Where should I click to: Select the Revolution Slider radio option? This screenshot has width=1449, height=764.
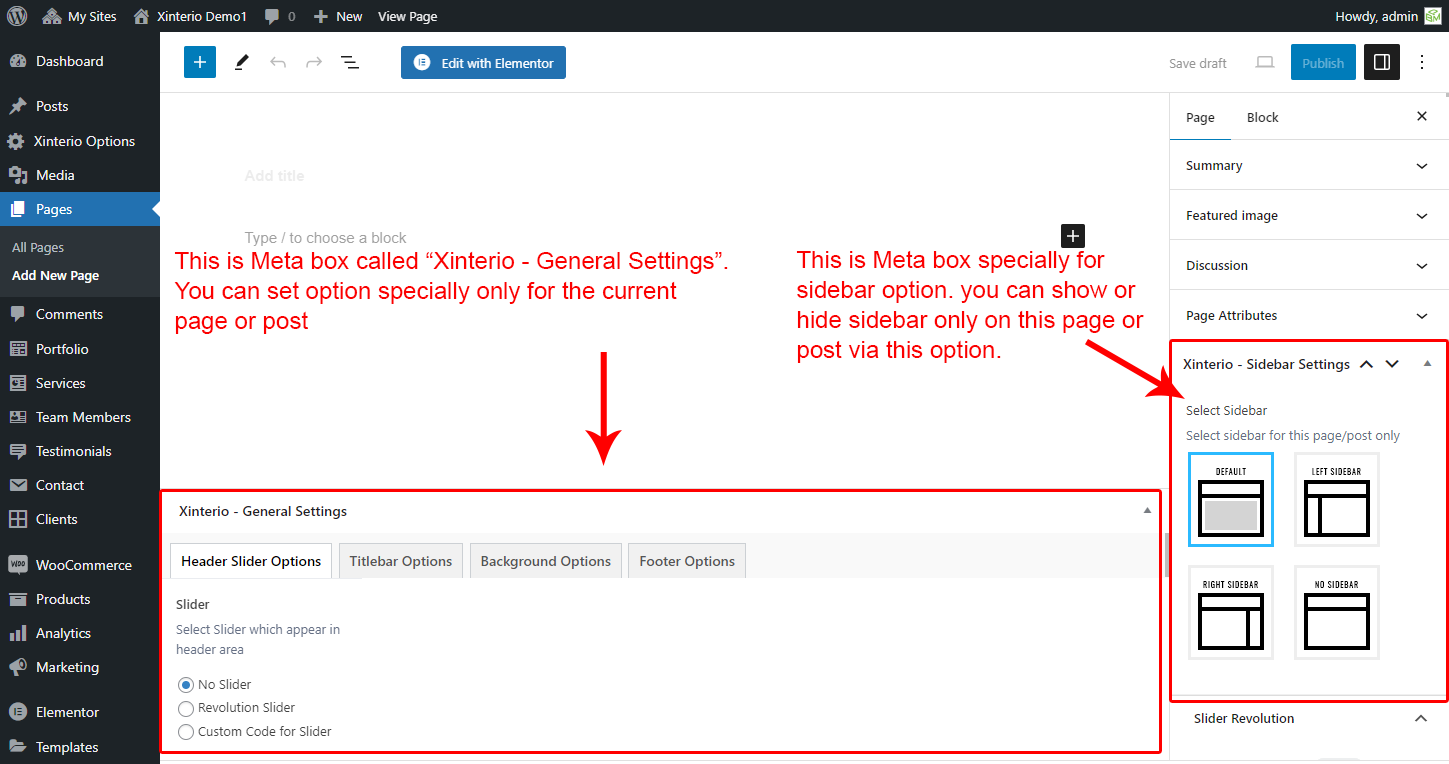[185, 708]
